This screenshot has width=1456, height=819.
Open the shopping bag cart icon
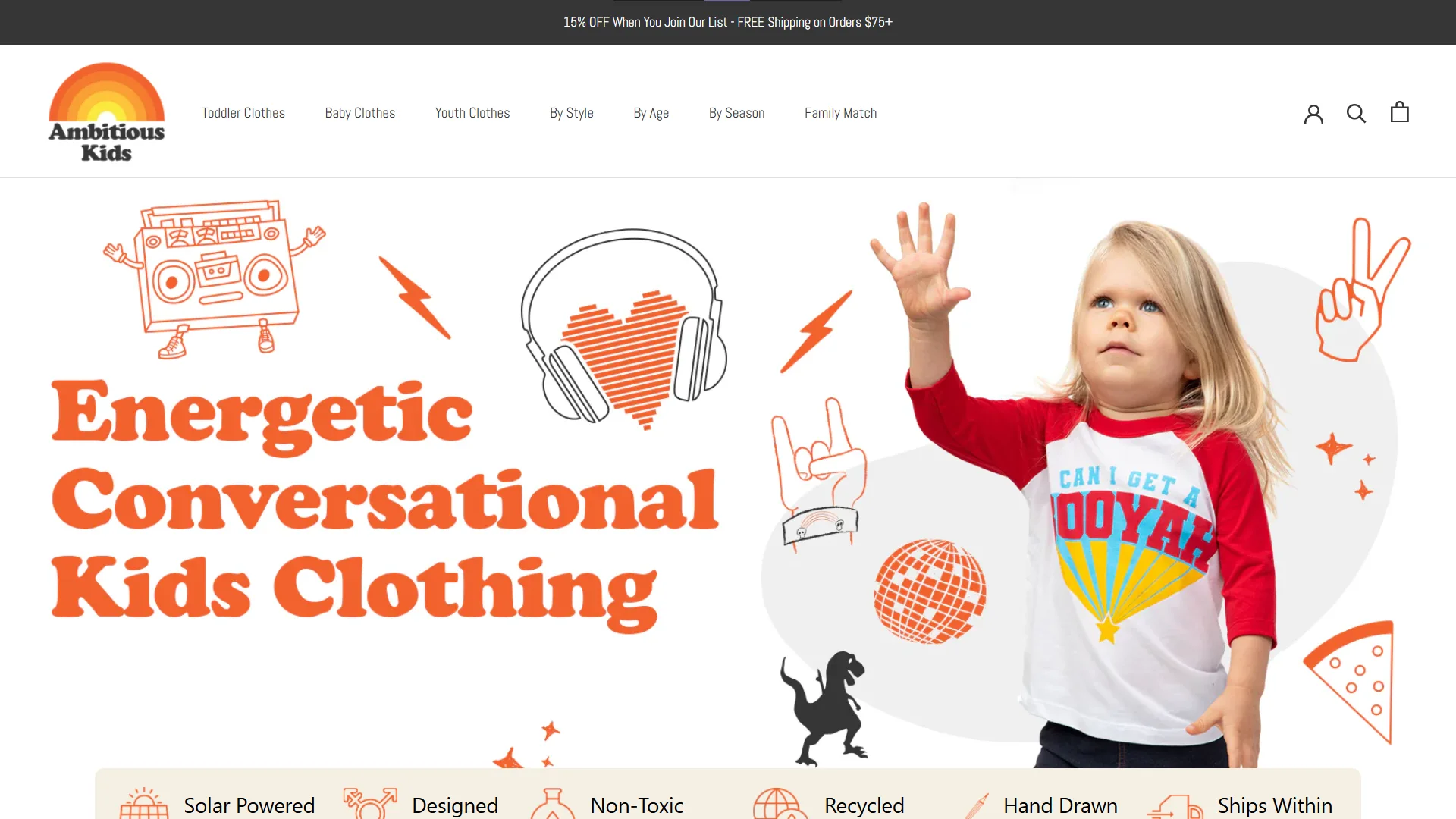[x=1400, y=112]
